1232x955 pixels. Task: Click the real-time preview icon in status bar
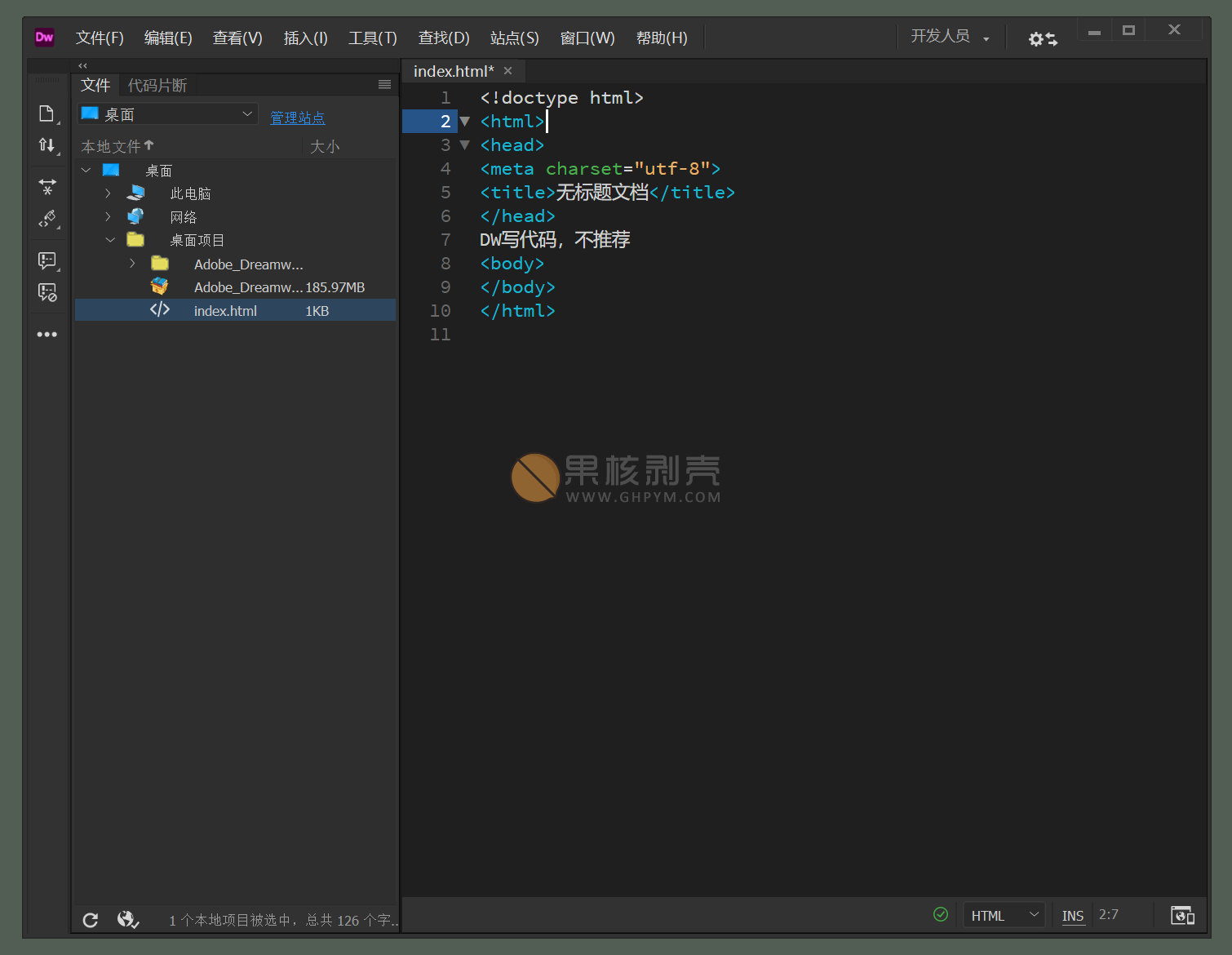click(1181, 915)
